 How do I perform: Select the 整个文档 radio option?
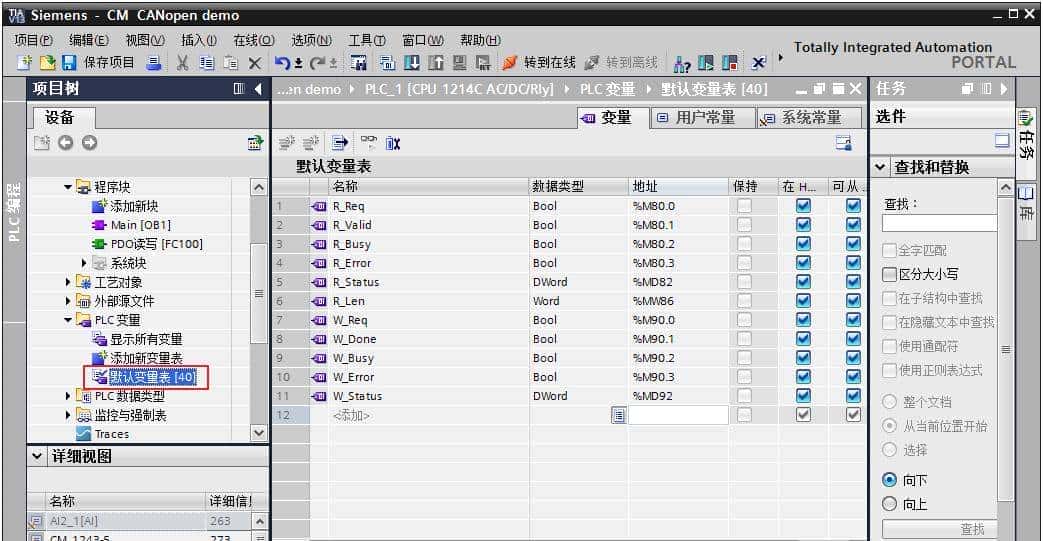pyautogui.click(x=889, y=401)
